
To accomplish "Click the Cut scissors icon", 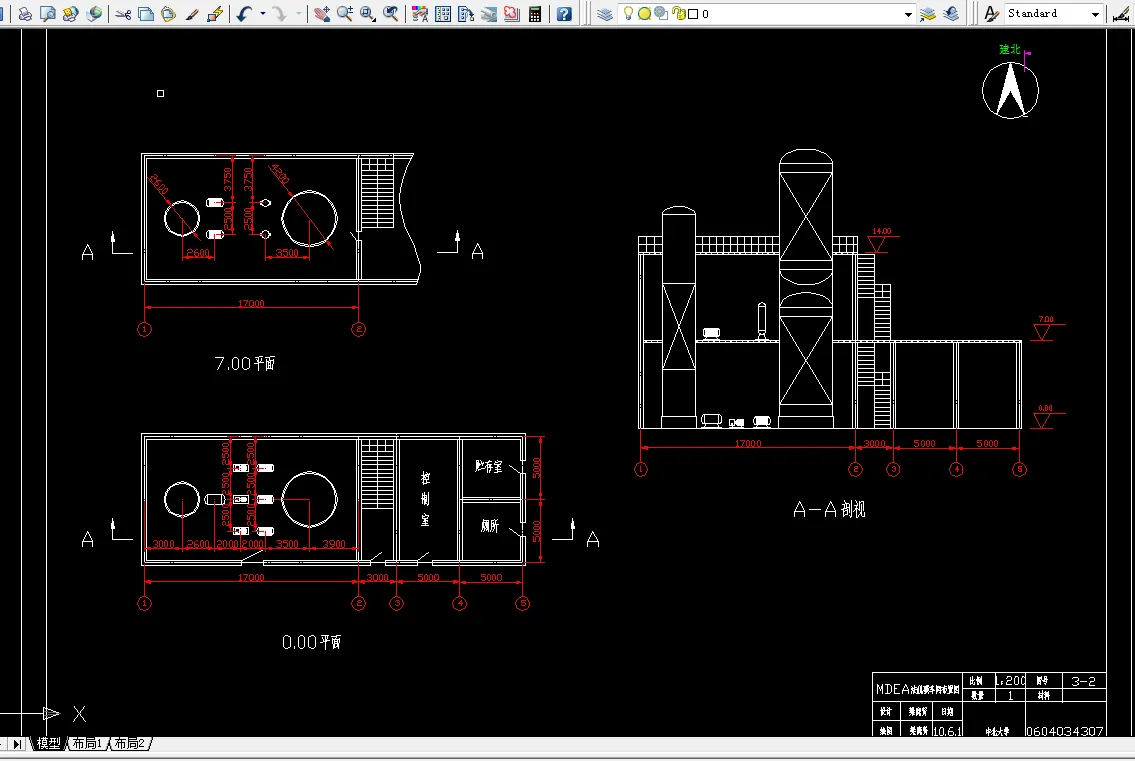I will 123,14.
